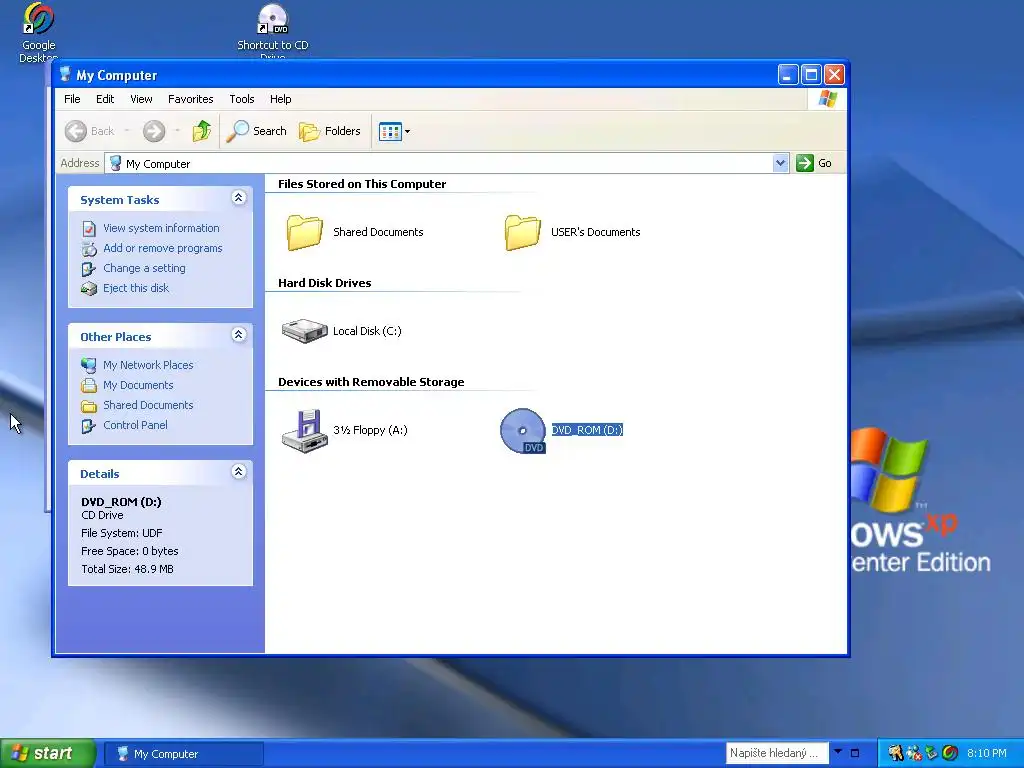Click the Control Panel icon
The width and height of the screenshot is (1024, 768).
pyautogui.click(x=89, y=426)
